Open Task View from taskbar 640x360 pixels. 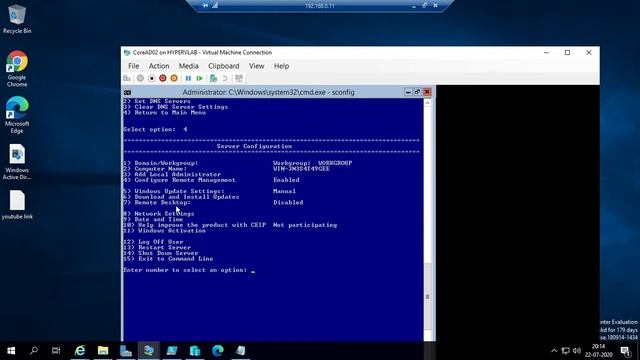[x=56, y=351]
